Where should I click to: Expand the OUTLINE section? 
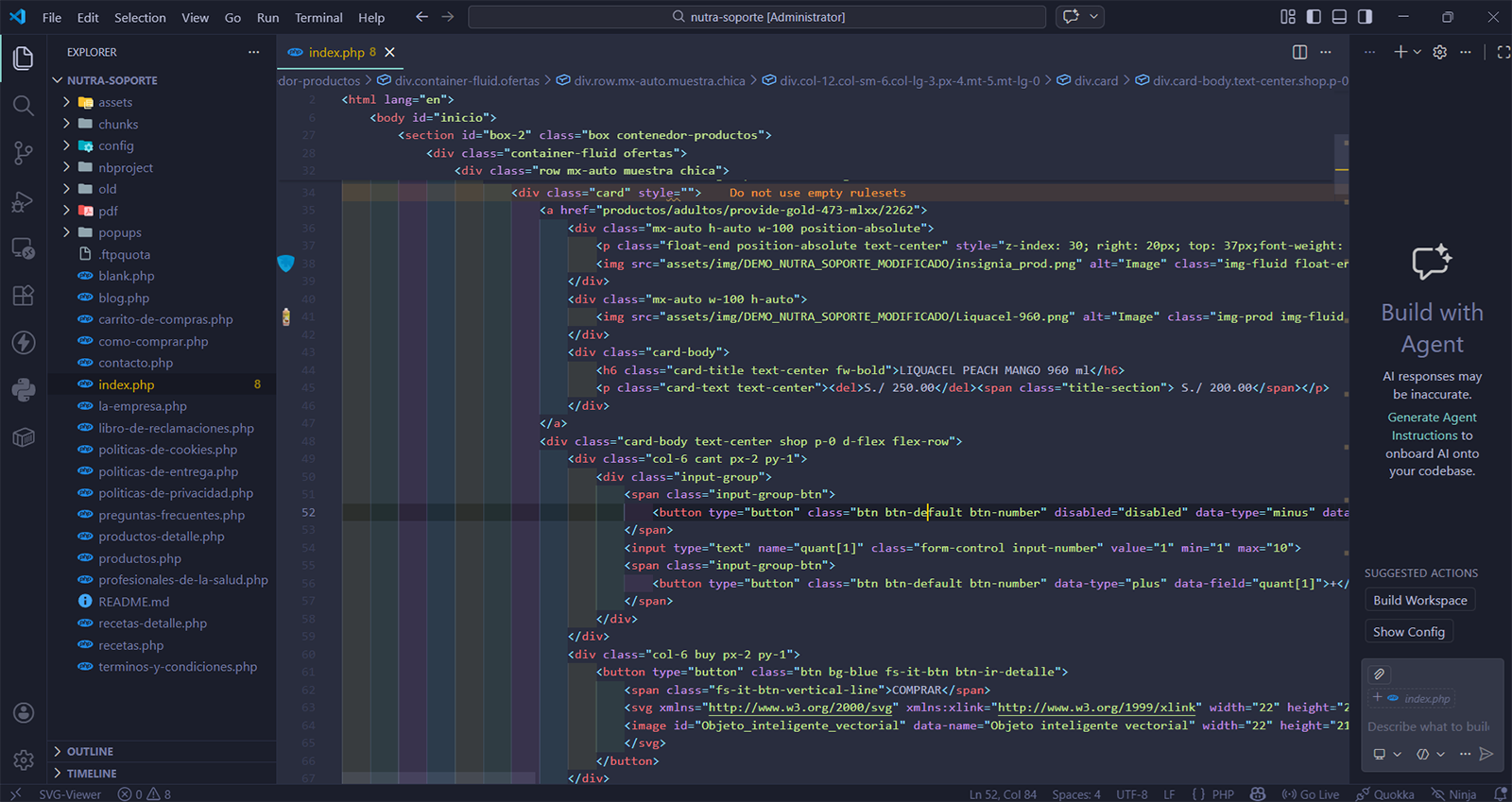pyautogui.click(x=90, y=751)
